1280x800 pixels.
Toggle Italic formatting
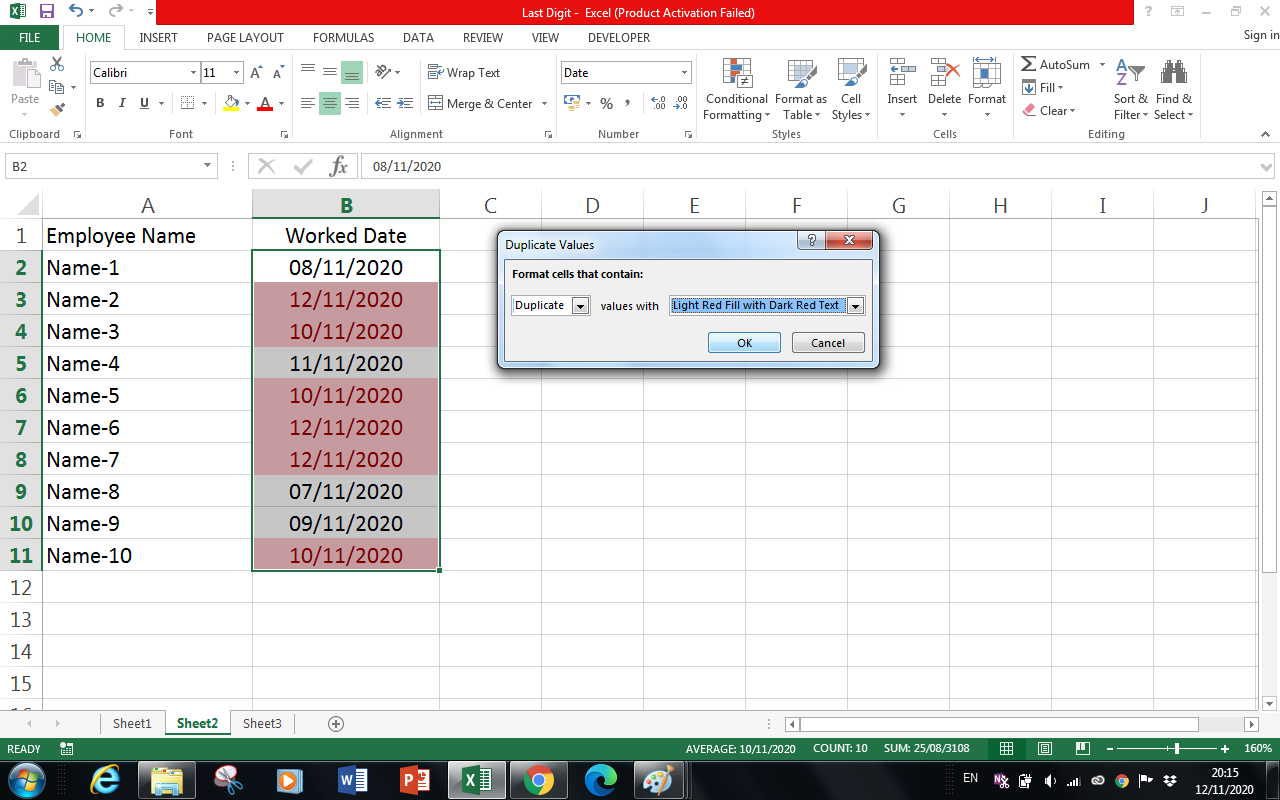(x=122, y=103)
